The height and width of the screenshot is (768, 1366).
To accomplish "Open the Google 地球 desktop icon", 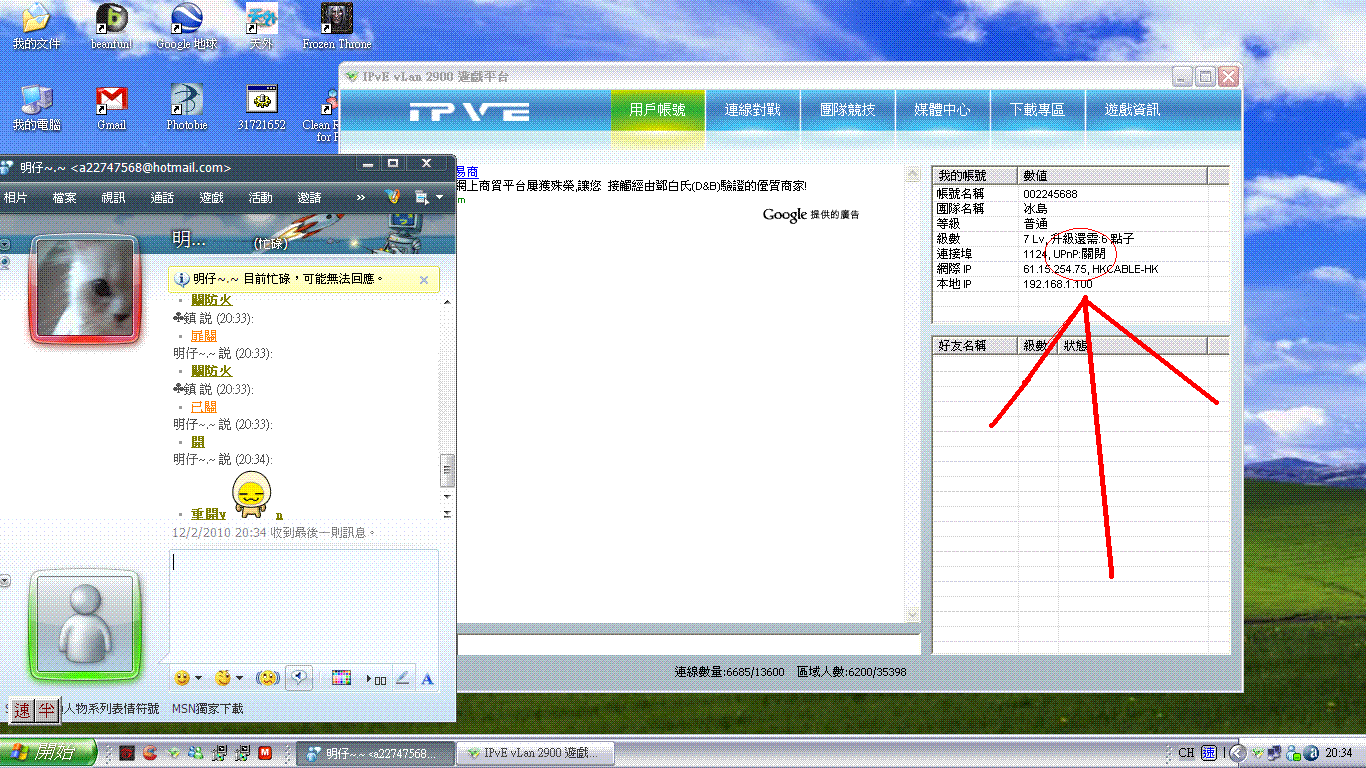I will [186, 19].
